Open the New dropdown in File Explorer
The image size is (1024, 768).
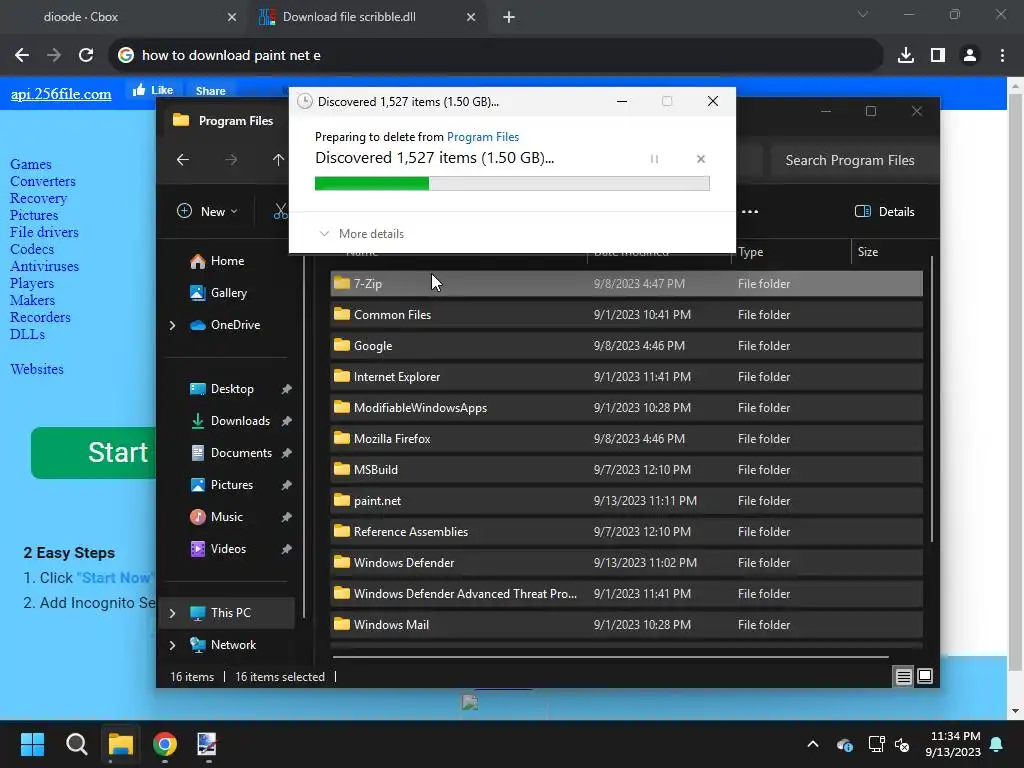click(208, 212)
